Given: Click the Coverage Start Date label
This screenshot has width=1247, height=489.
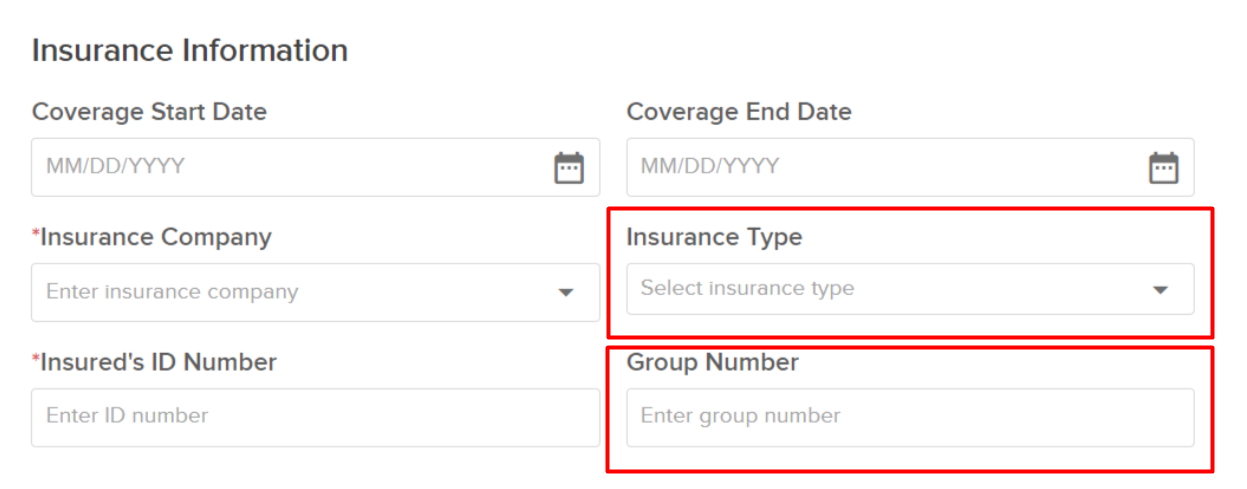Looking at the screenshot, I should [x=150, y=112].
